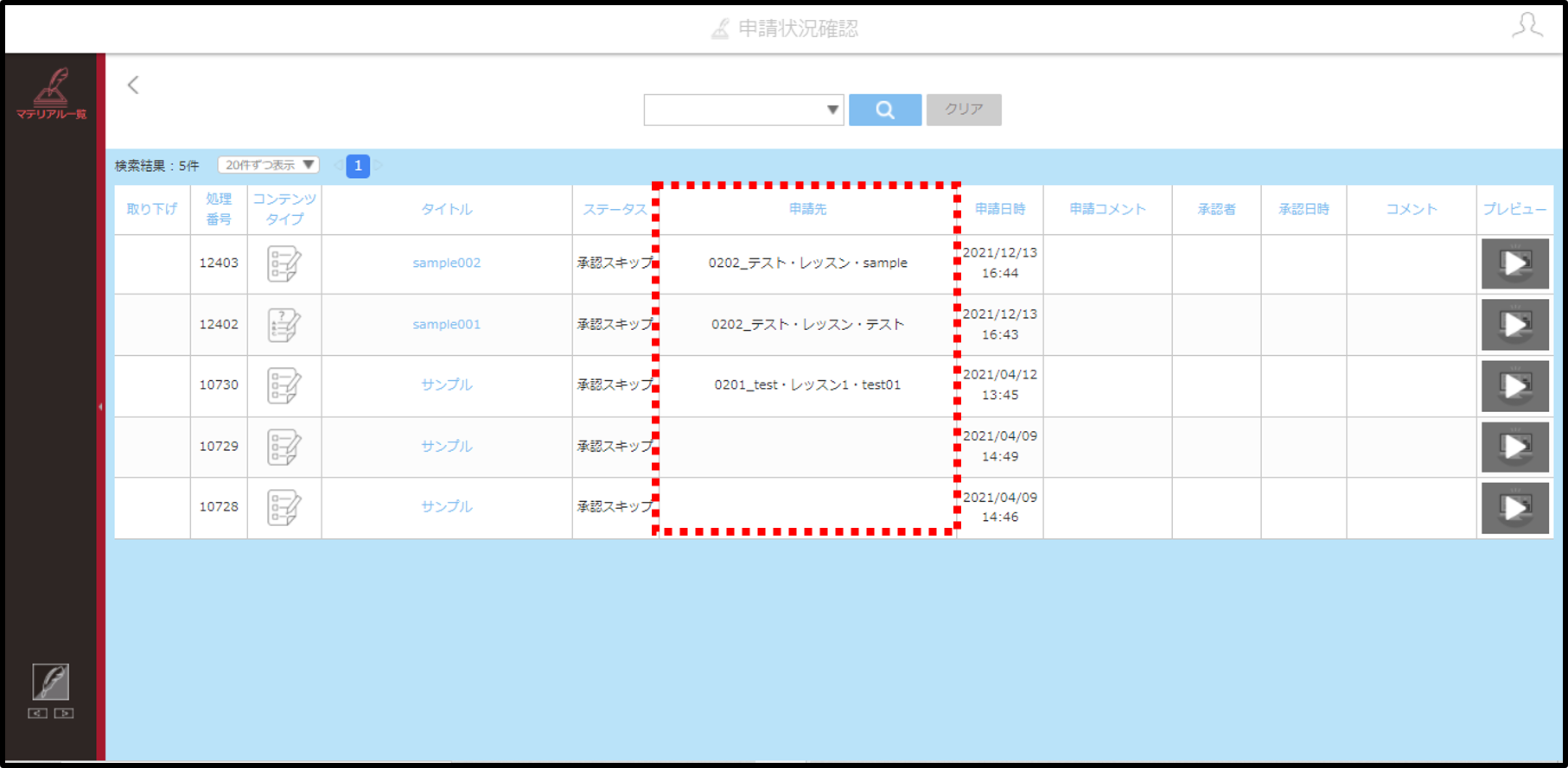Click 承認スキップ status in row 12403
The height and width of the screenshot is (768, 1568).
tap(615, 263)
